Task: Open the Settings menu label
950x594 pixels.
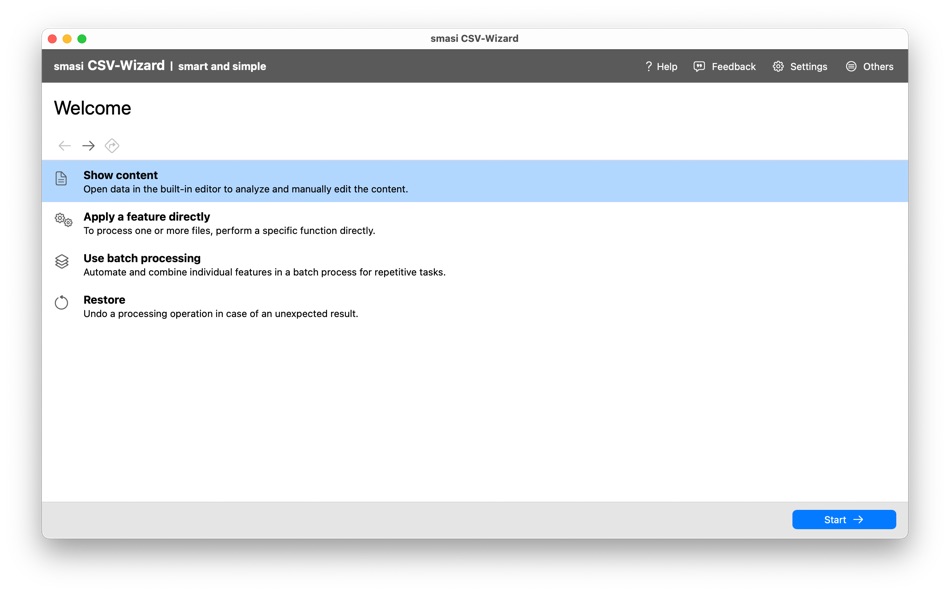Action: (809, 67)
